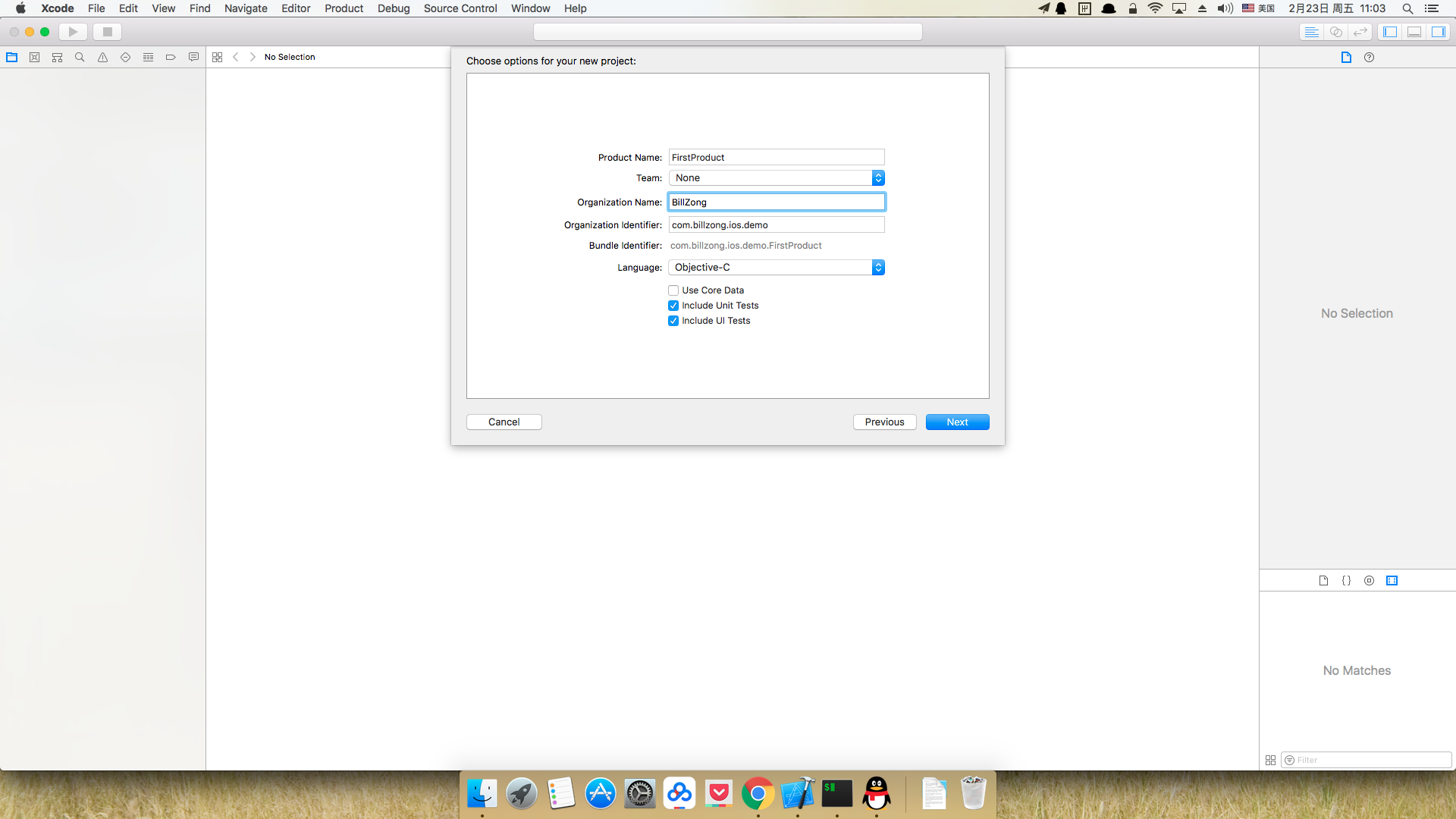Toggle the Assistant editor icon

click(1336, 32)
